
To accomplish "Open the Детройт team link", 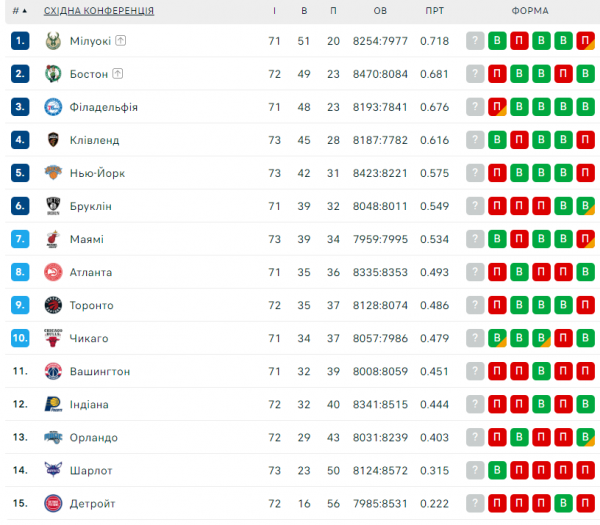I will pos(92,503).
